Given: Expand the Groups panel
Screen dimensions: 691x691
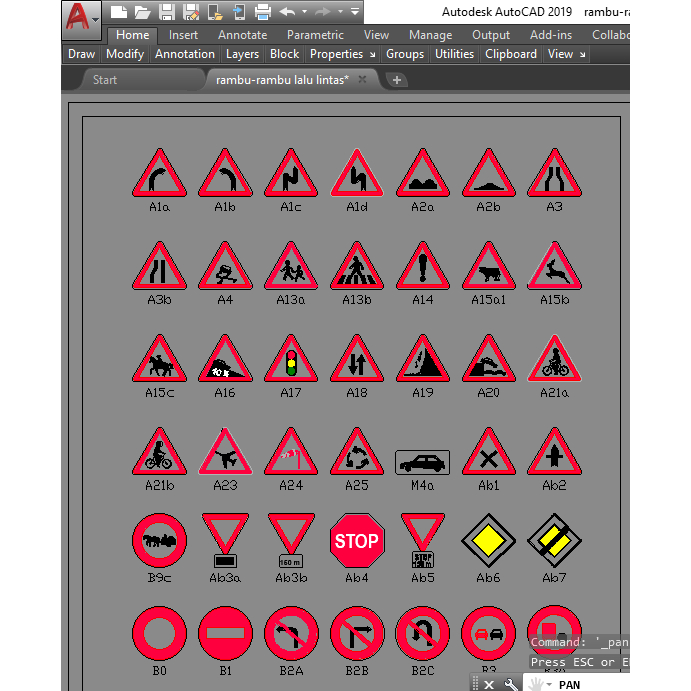Looking at the screenshot, I should click(x=405, y=54).
